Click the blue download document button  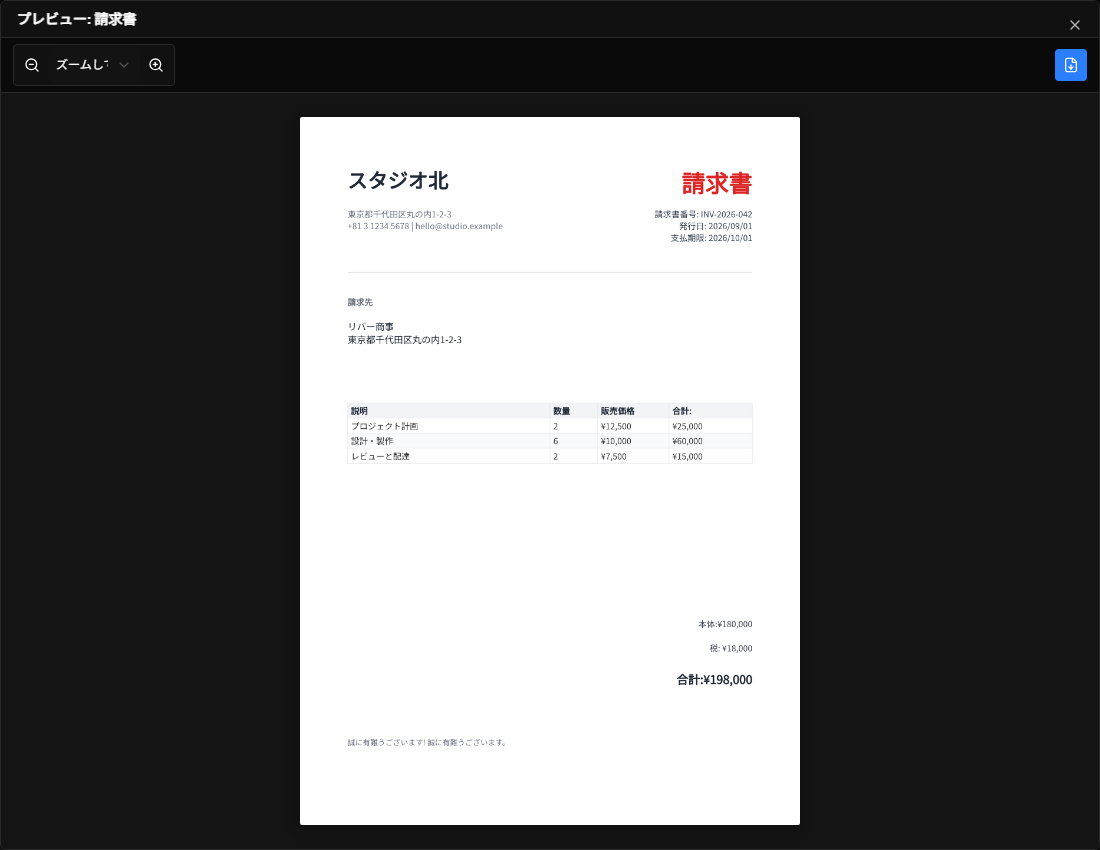click(x=1071, y=65)
